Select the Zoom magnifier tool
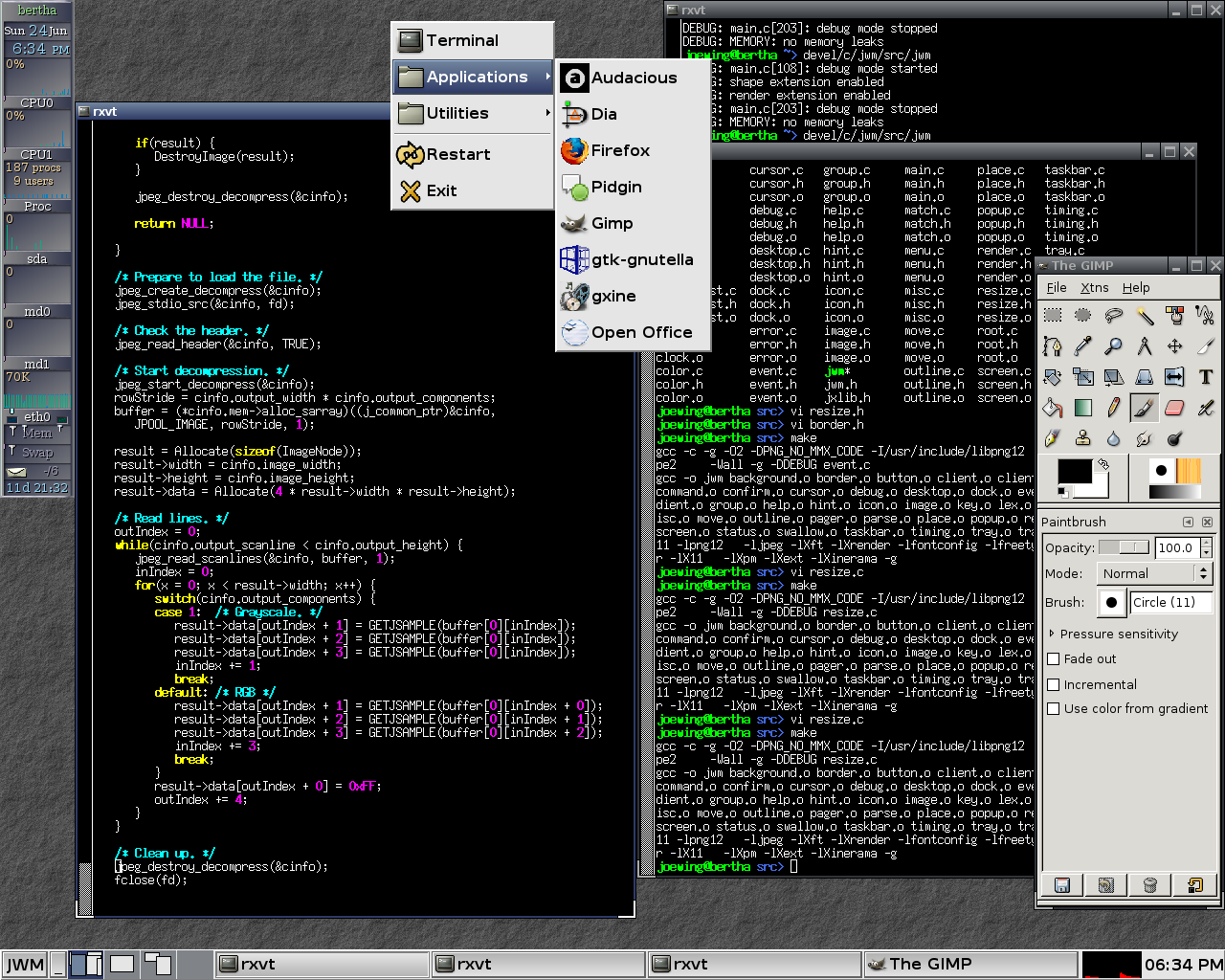The width and height of the screenshot is (1225, 980). click(x=1114, y=346)
